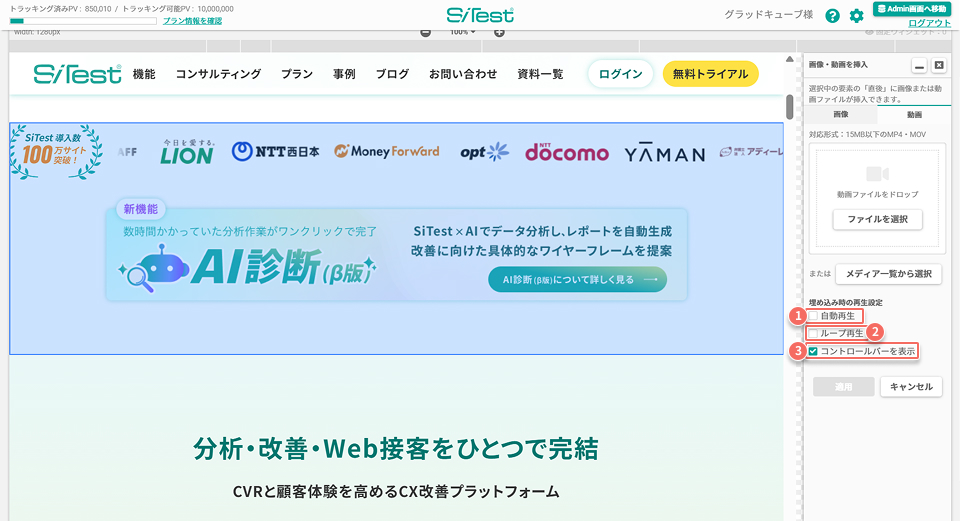Screen dimensions: 960x521
Task: Open the 資料一覧 navigation item
Action: (x=540, y=74)
